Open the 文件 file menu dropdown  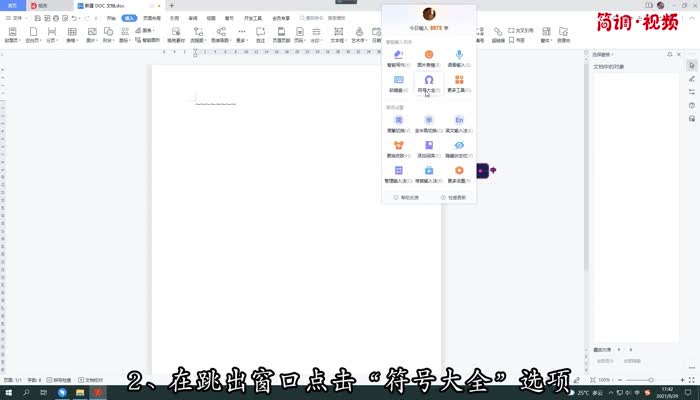pos(18,18)
